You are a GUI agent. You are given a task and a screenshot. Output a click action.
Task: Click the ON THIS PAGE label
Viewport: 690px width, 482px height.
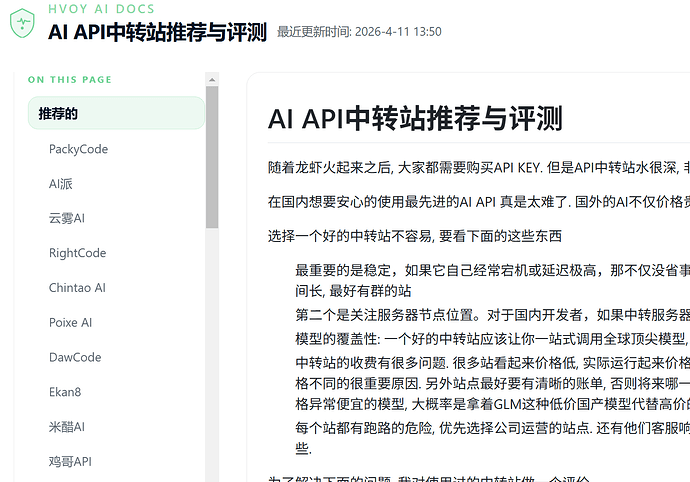(x=70, y=80)
